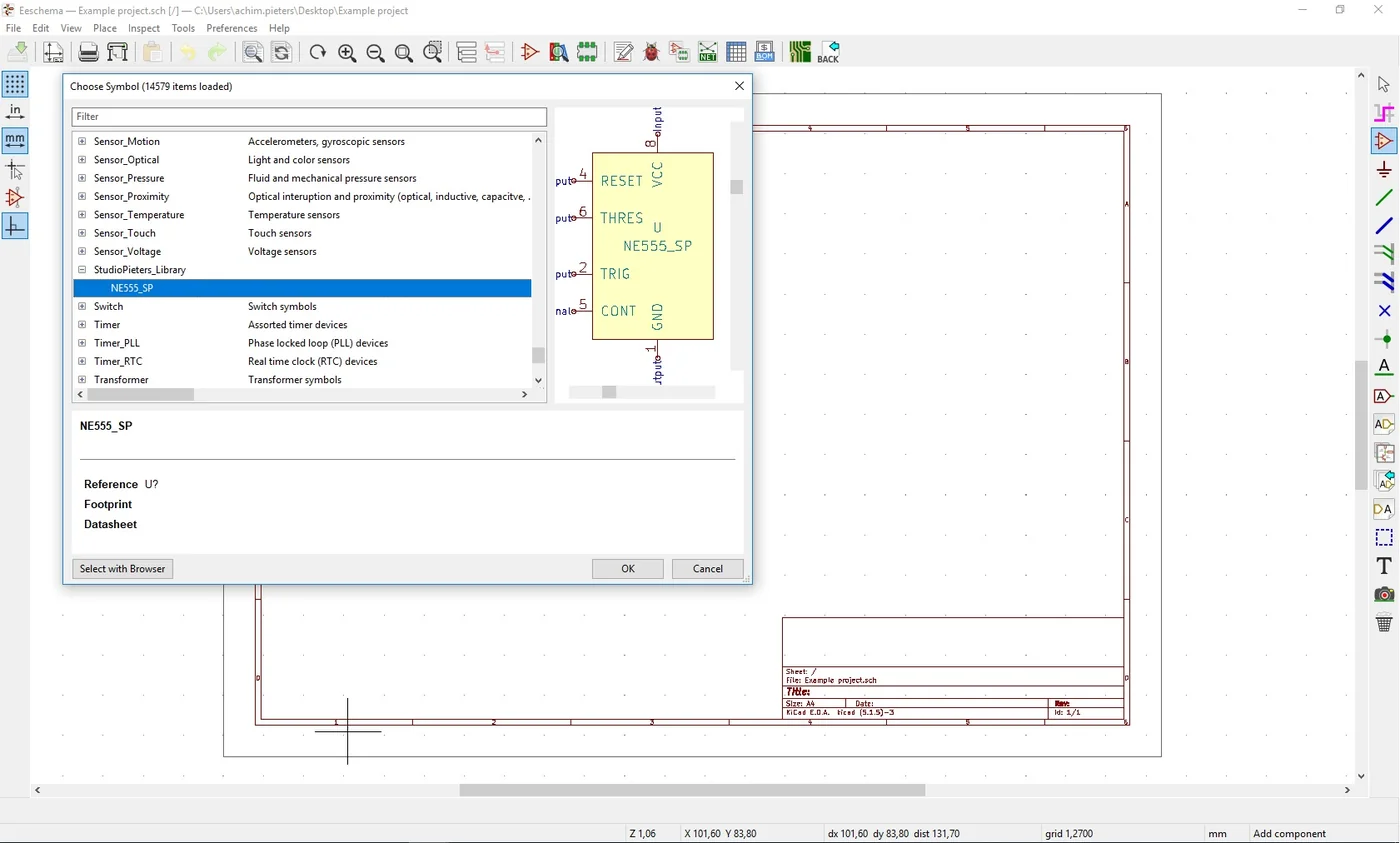Image resolution: width=1400 pixels, height=843 pixels.
Task: Click Select with Browser button
Action: 123,569
